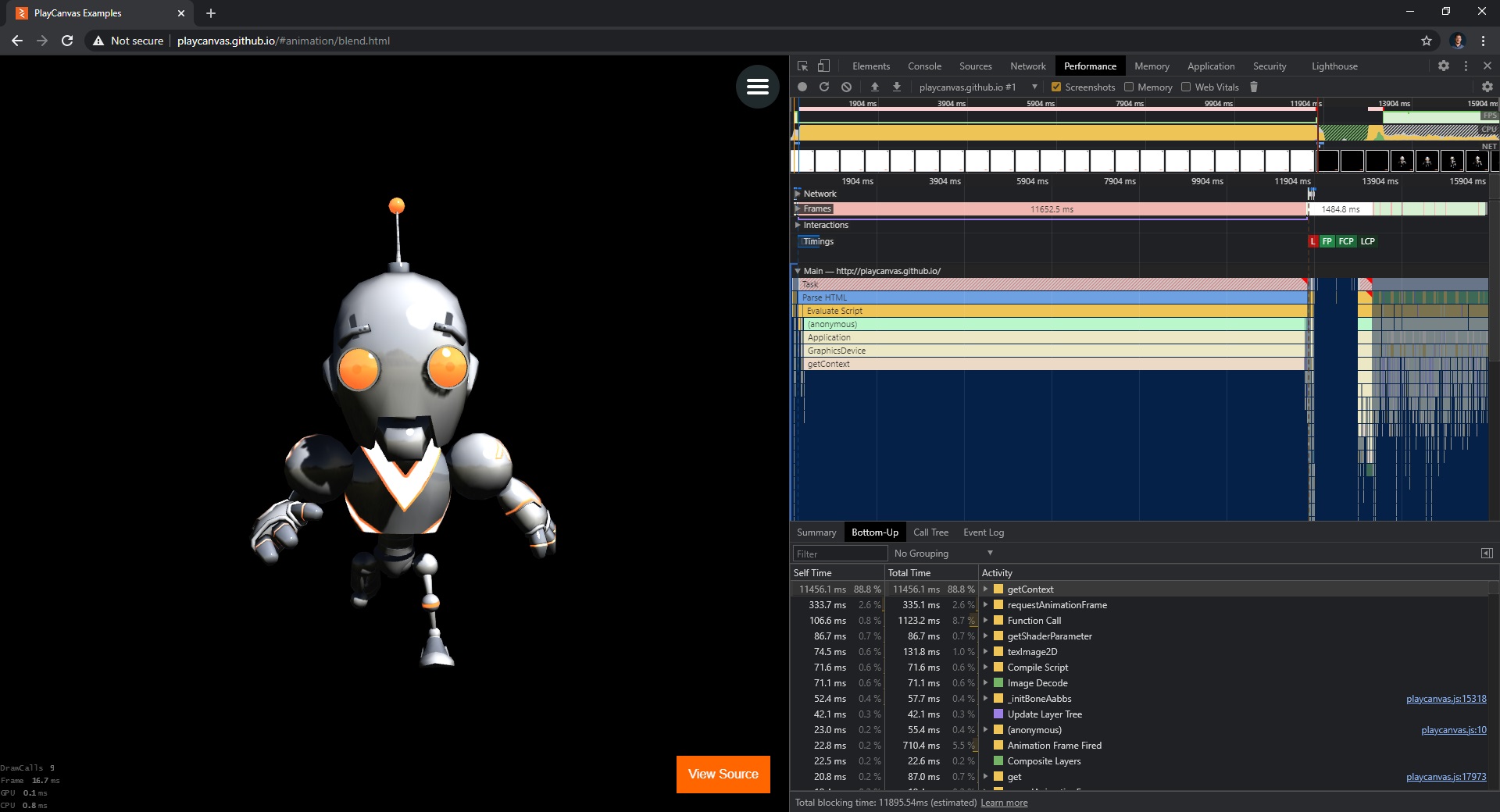Enable the Web Vitals checkbox
Viewport: 1500px width, 812px height.
point(1186,87)
